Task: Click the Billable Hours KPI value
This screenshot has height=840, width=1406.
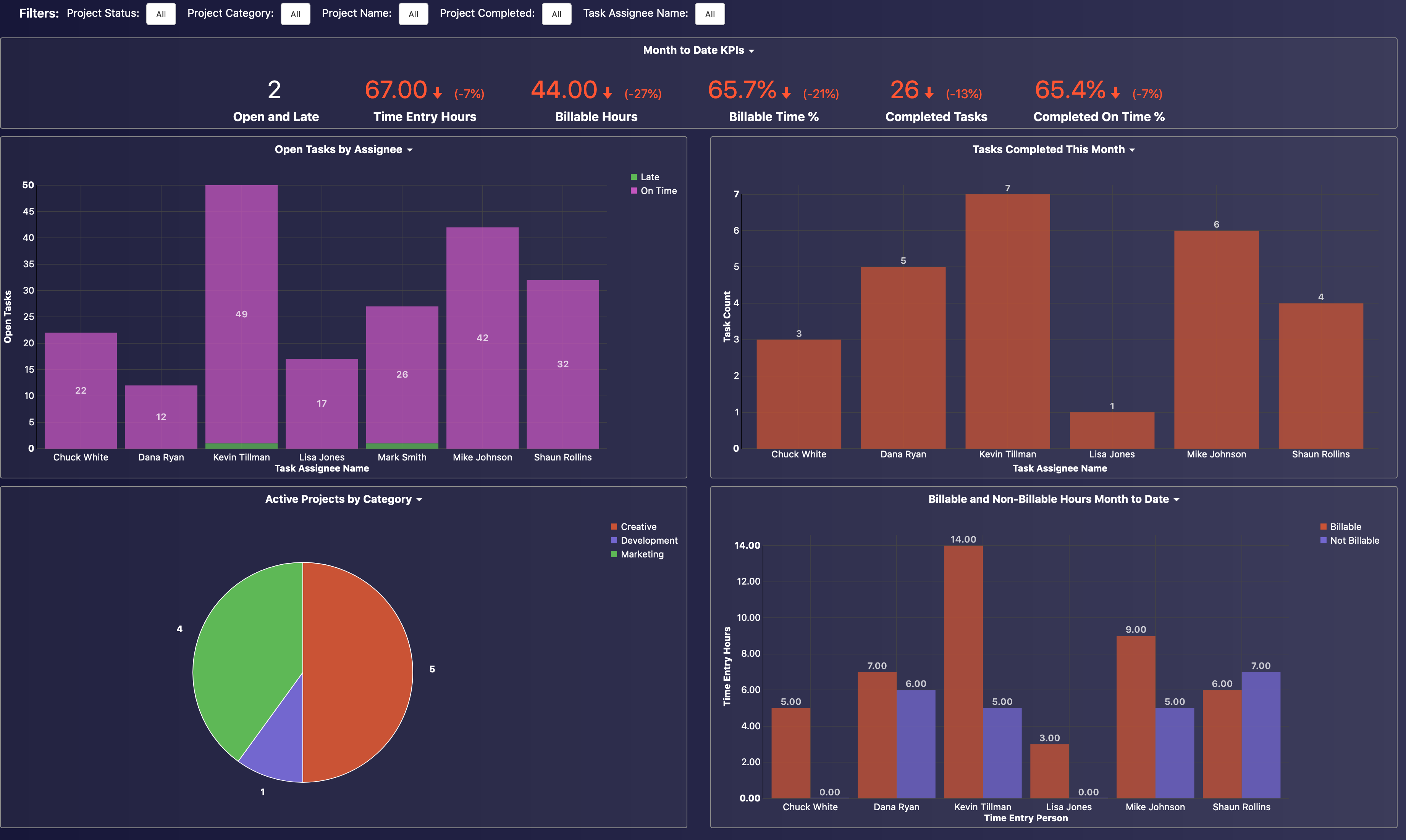Action: click(x=564, y=89)
